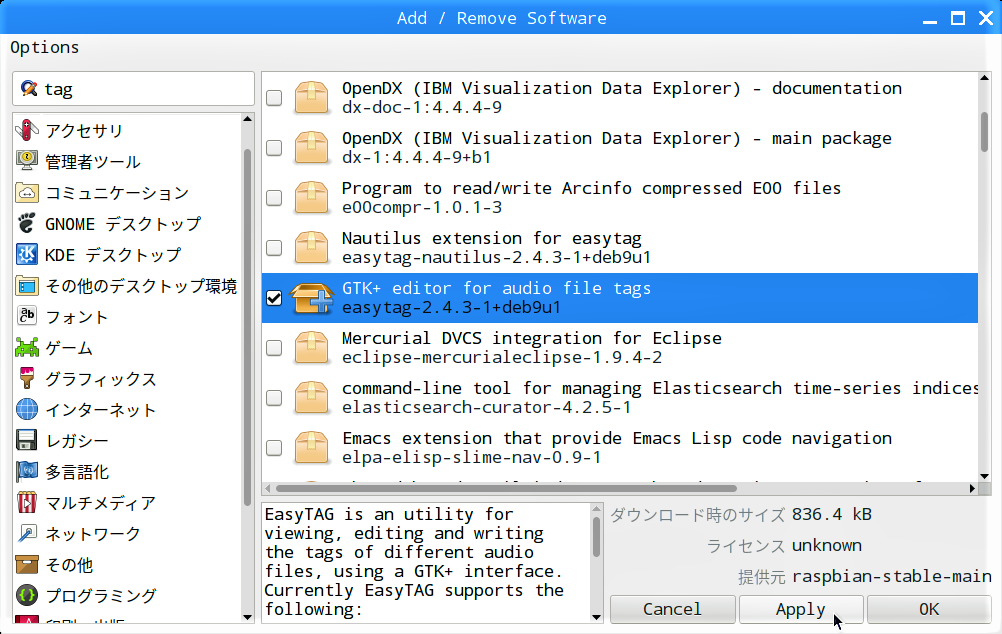Click the '836.4 kB' download size value
The width and height of the screenshot is (1002, 634).
click(x=831, y=514)
